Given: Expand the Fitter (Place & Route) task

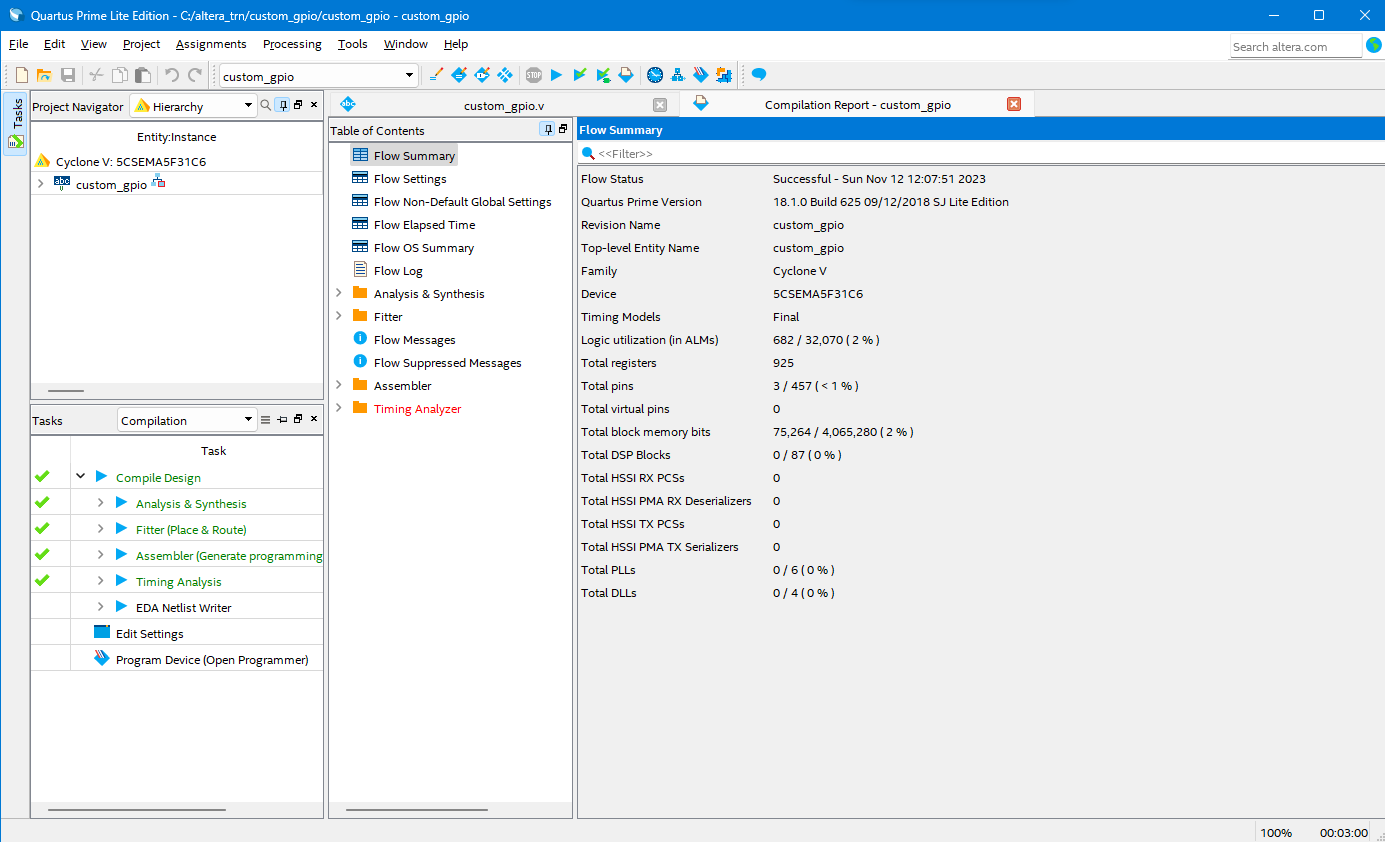Looking at the screenshot, I should [101, 529].
